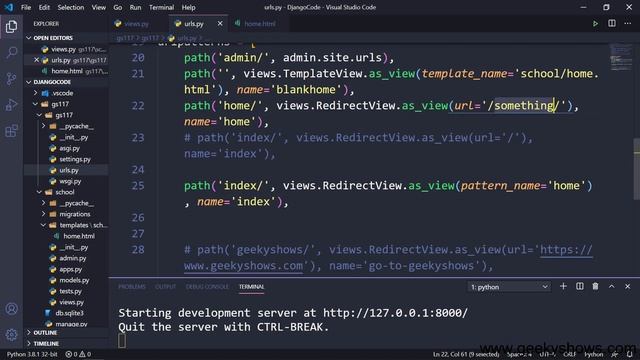Run Python file with play icon
The width and height of the screenshot is (640, 360).
(x=596, y=24)
